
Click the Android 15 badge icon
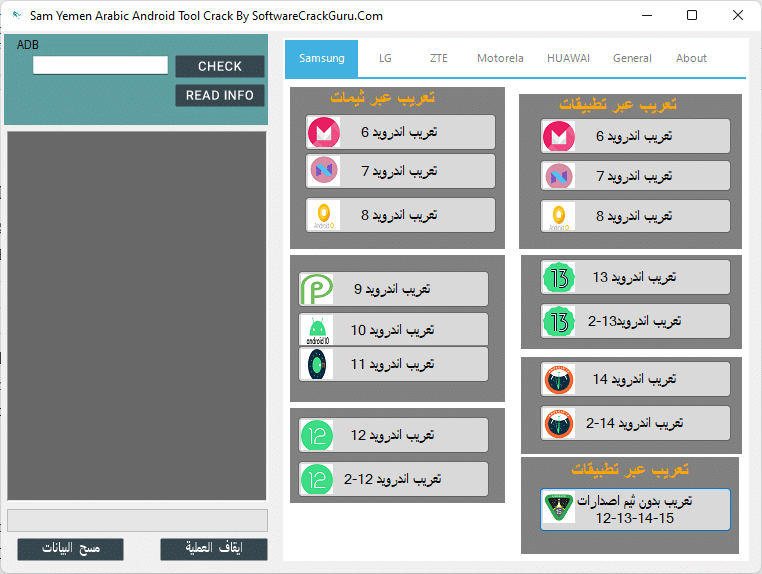(x=559, y=508)
